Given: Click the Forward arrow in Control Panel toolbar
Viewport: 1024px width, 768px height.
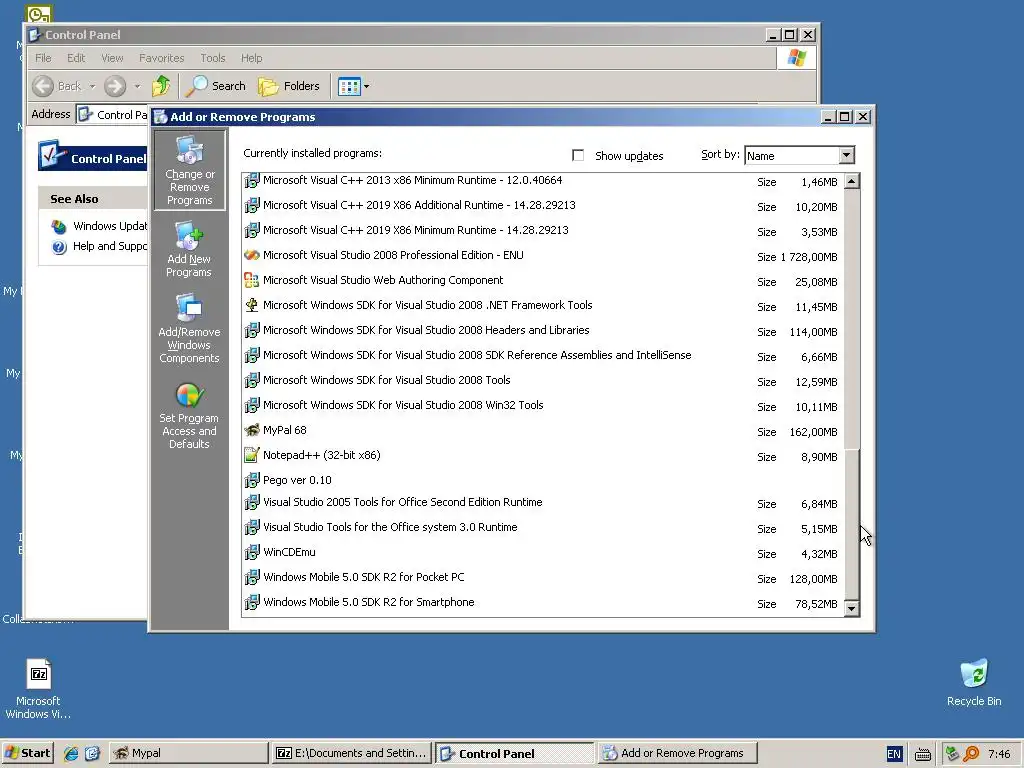Looking at the screenshot, I should click(115, 86).
